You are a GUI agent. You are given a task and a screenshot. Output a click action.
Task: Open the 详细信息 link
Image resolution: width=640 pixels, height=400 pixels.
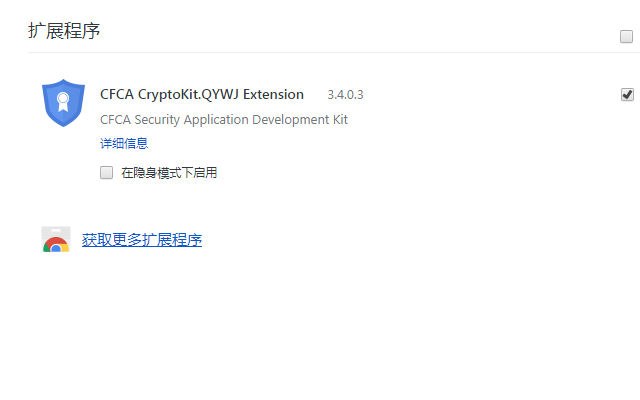tap(124, 143)
